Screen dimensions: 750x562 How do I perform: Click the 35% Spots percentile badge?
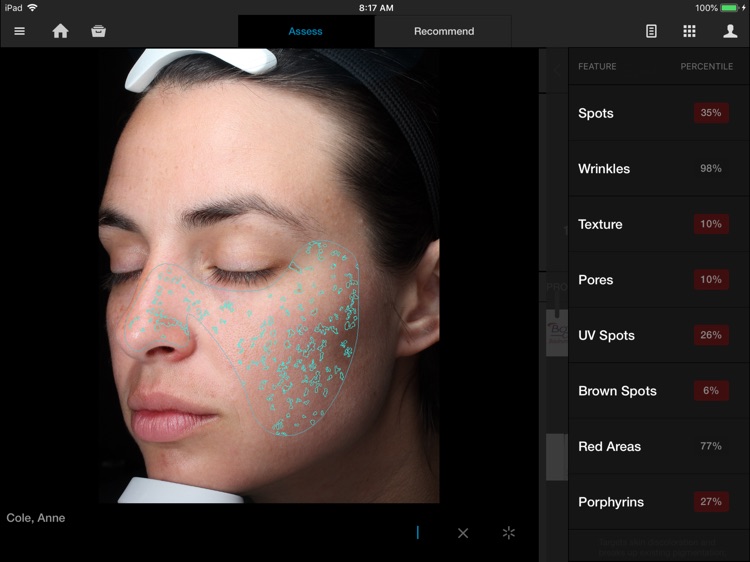(711, 113)
